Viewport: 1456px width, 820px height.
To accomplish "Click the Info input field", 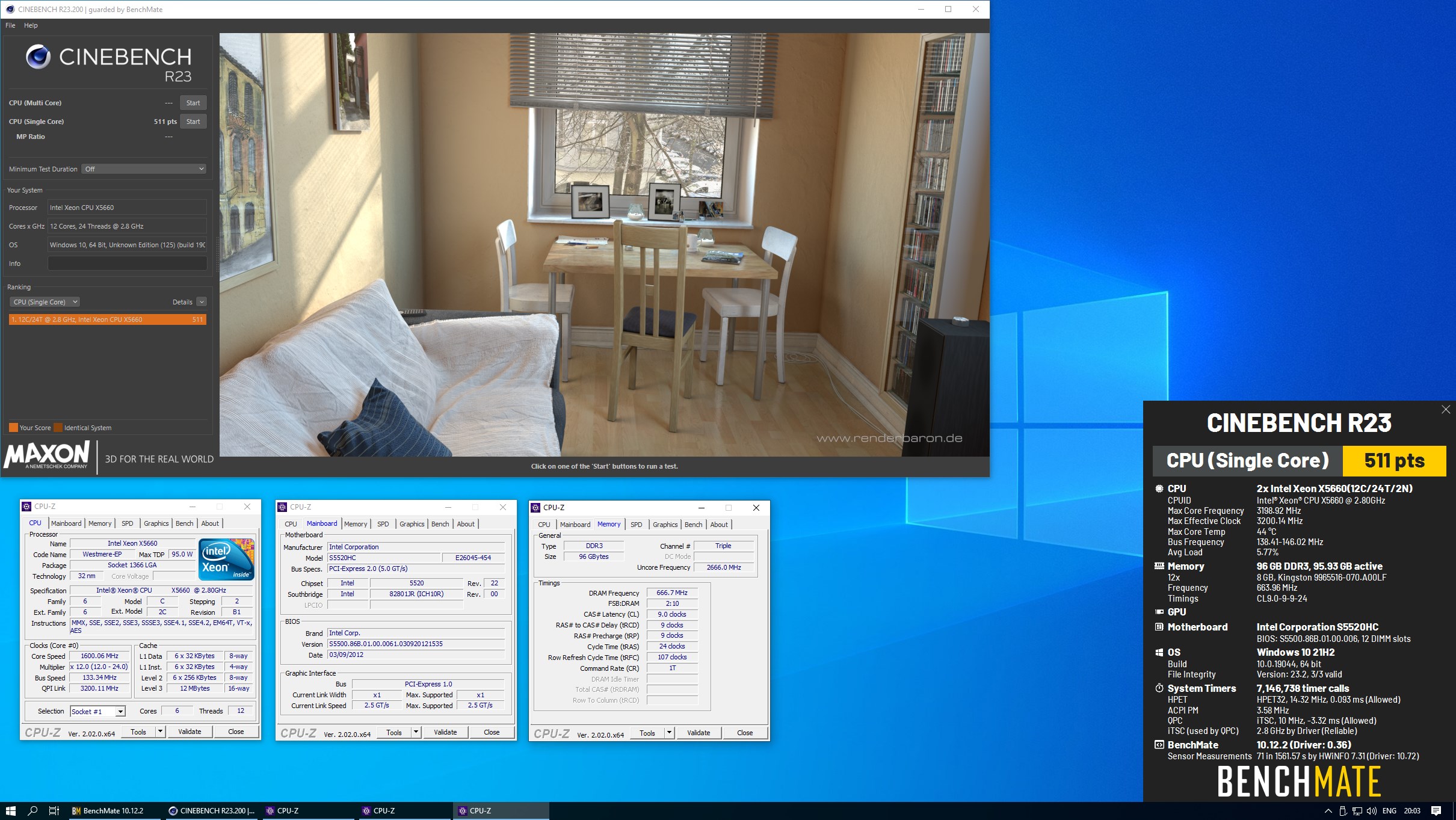I will (x=127, y=264).
